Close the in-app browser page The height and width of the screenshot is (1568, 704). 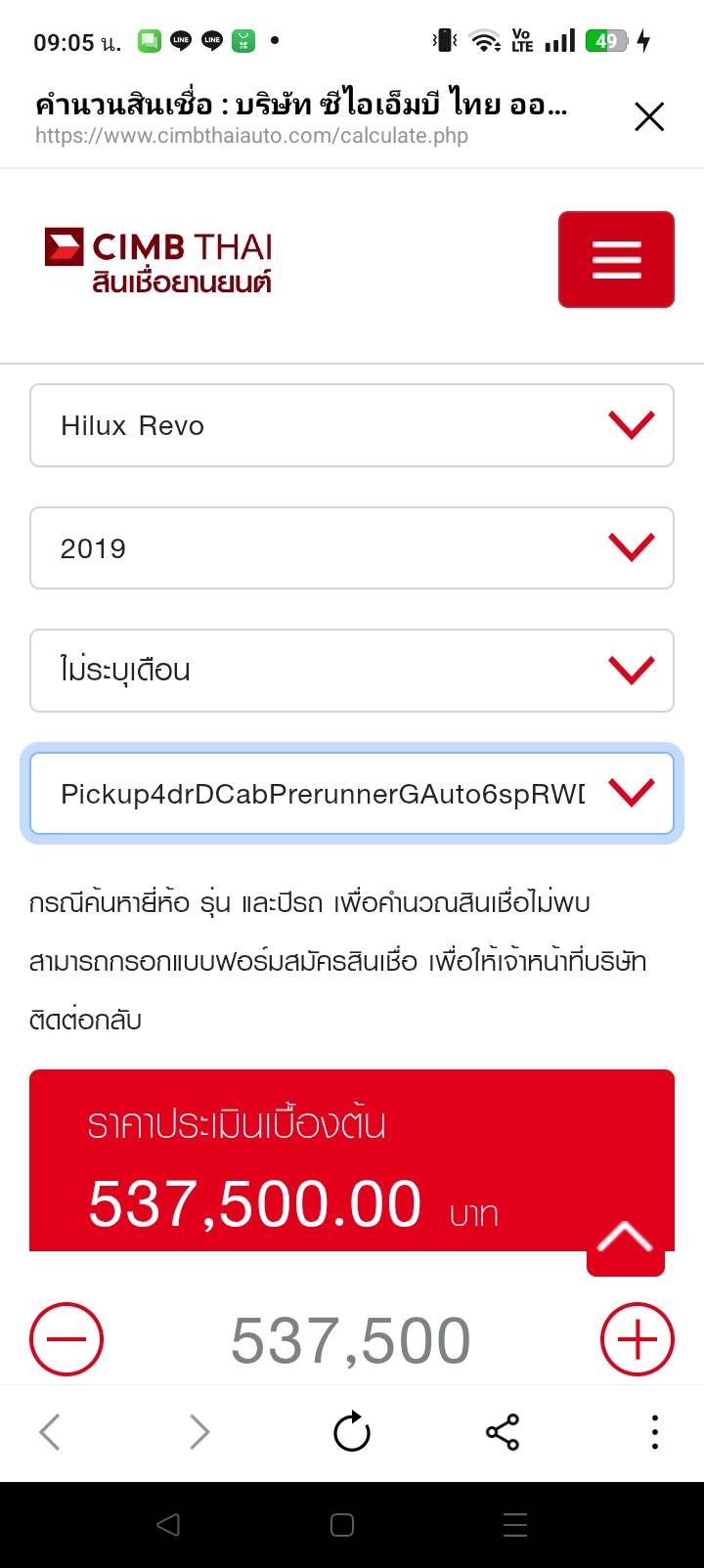pos(648,117)
